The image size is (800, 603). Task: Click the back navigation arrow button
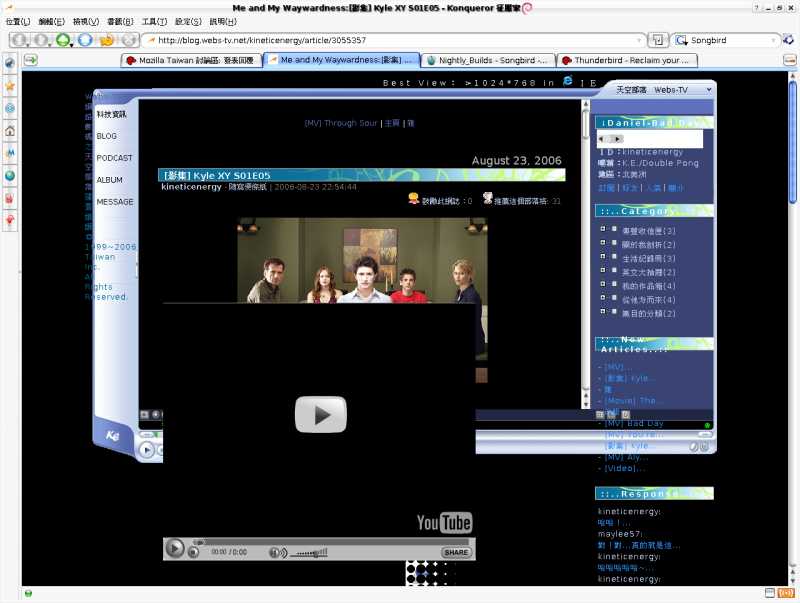19,40
